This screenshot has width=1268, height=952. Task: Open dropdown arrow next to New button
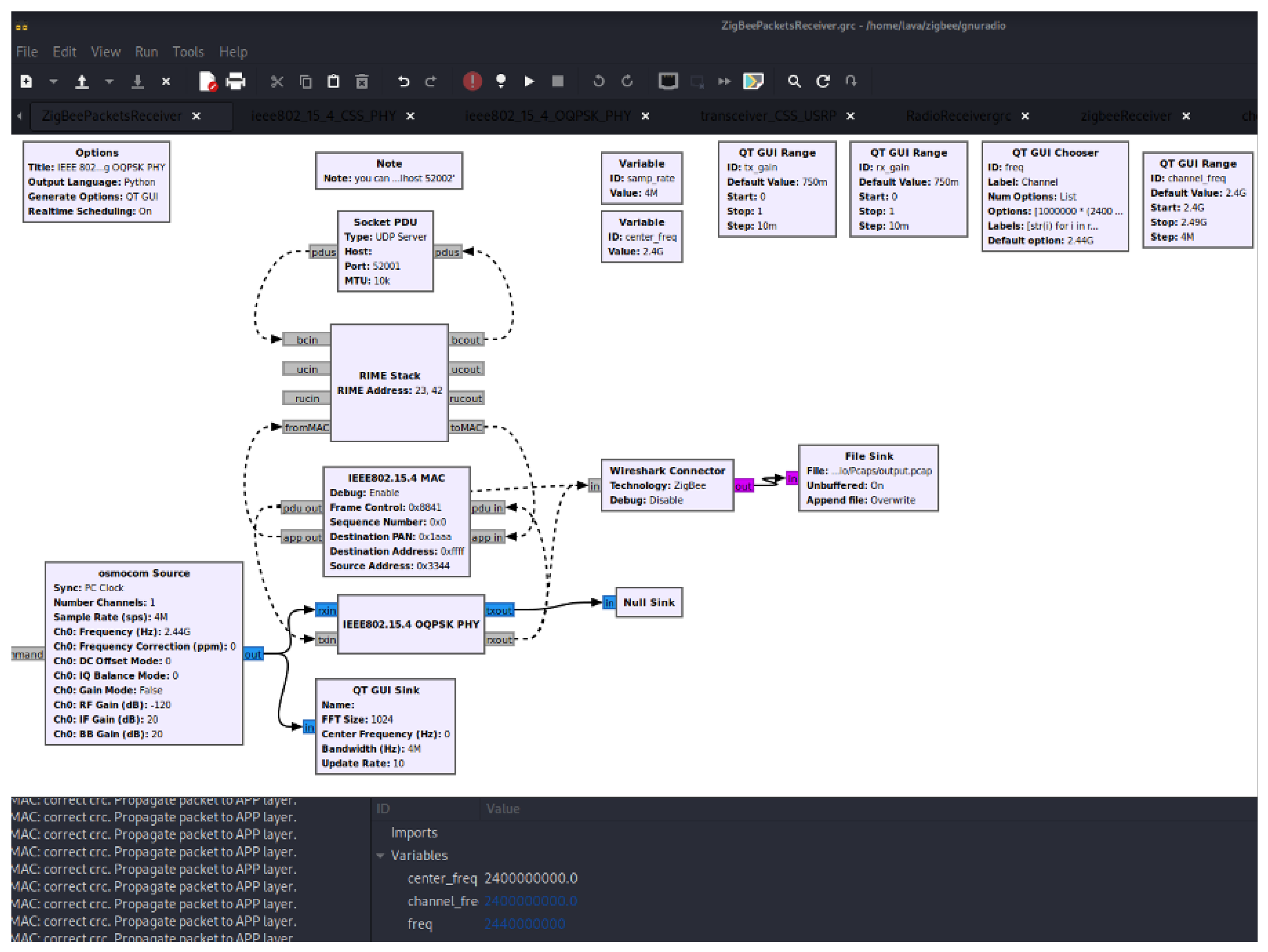(x=53, y=81)
